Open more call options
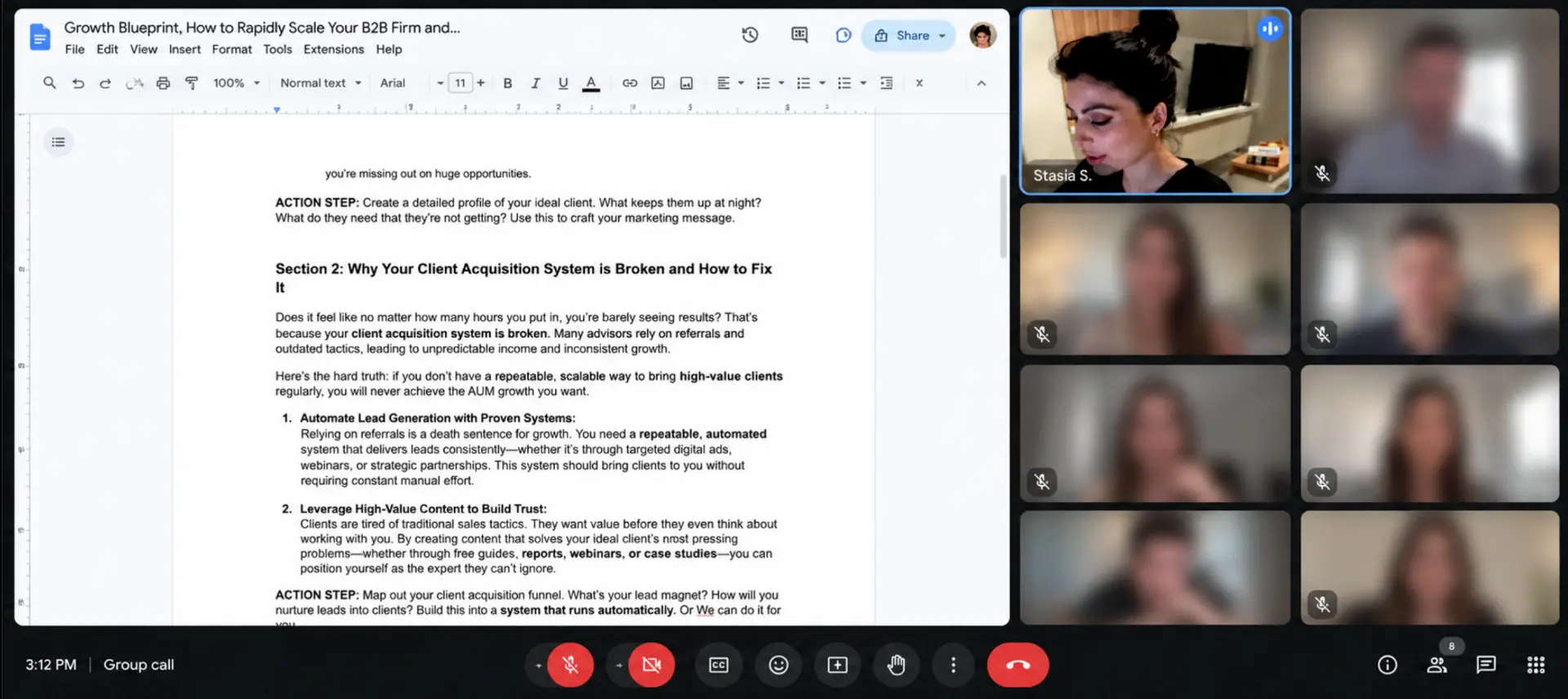Image resolution: width=1568 pixels, height=699 pixels. [953, 665]
